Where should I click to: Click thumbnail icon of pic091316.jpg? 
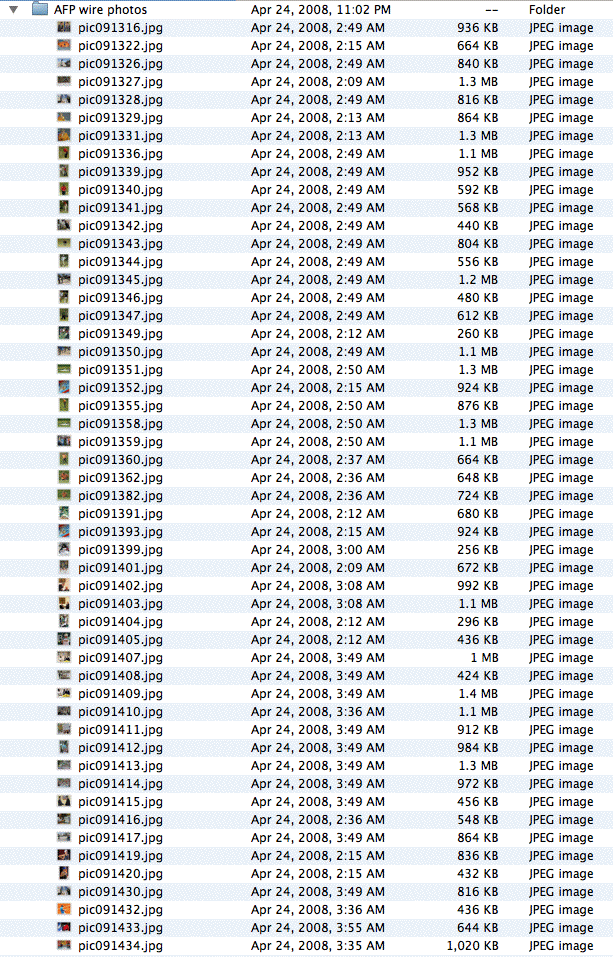coord(64,28)
